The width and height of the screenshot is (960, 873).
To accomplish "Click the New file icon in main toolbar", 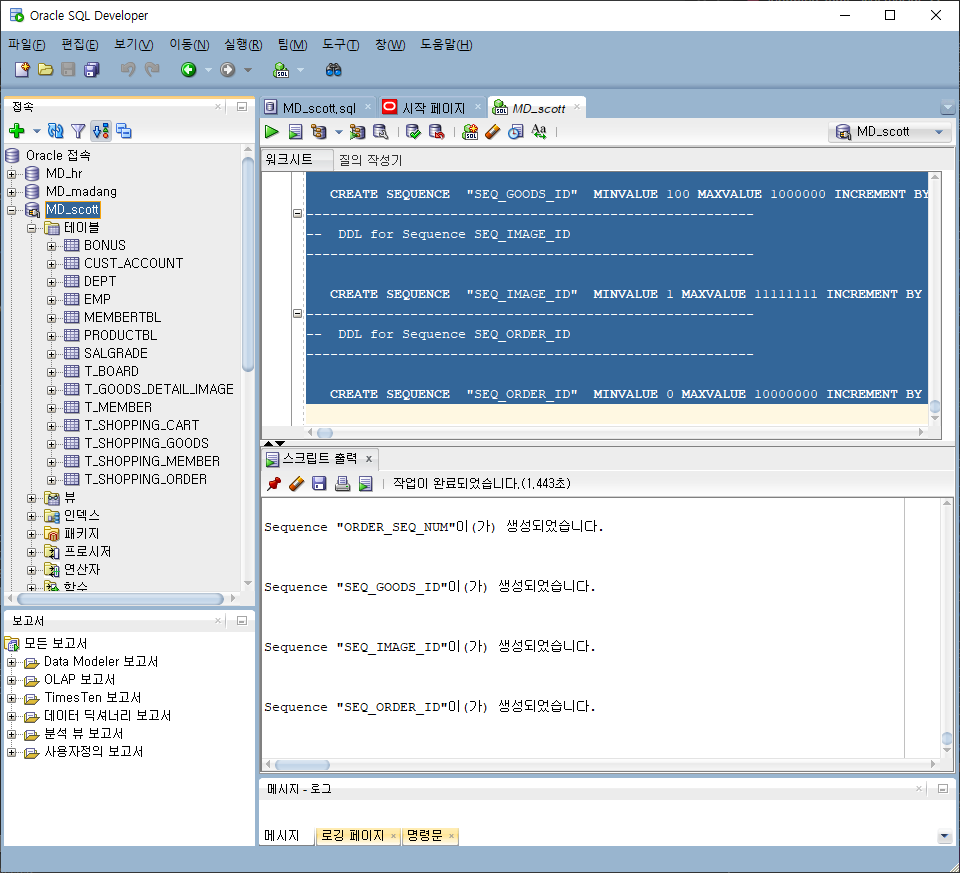I will coord(22,70).
